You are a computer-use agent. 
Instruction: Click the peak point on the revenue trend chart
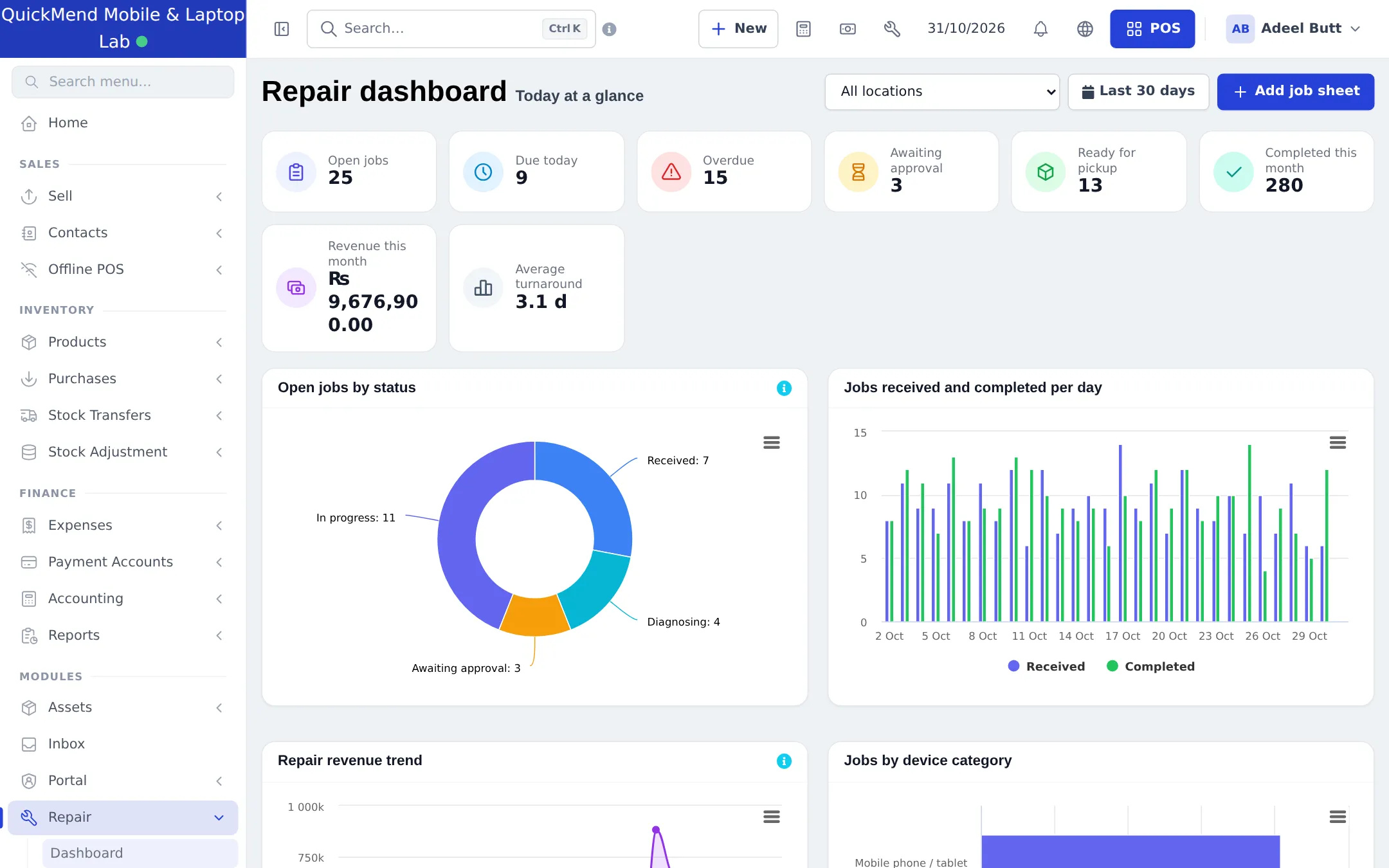(x=656, y=830)
